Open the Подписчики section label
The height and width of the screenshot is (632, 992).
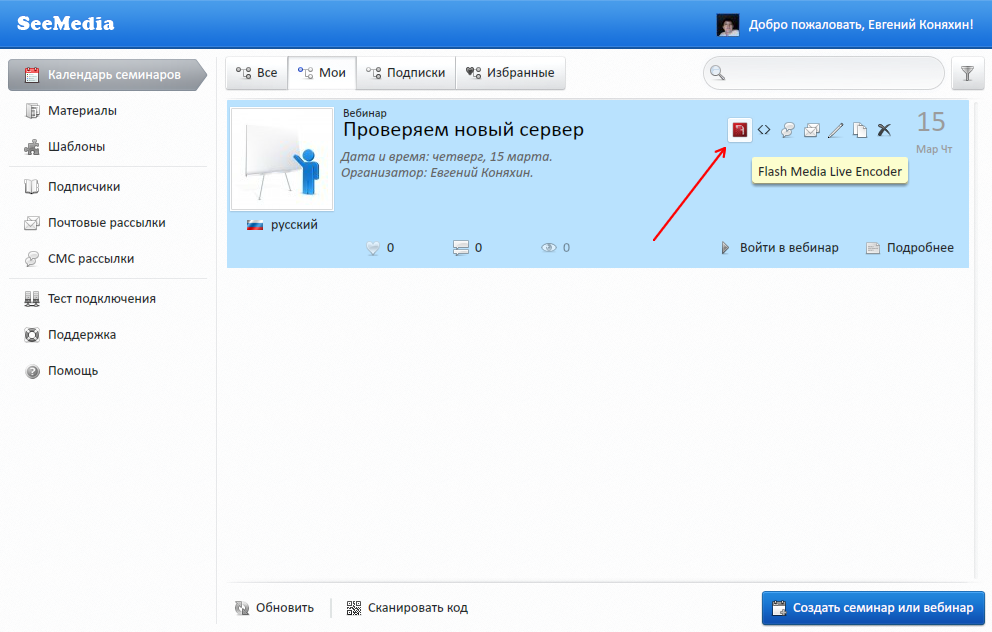(x=84, y=187)
